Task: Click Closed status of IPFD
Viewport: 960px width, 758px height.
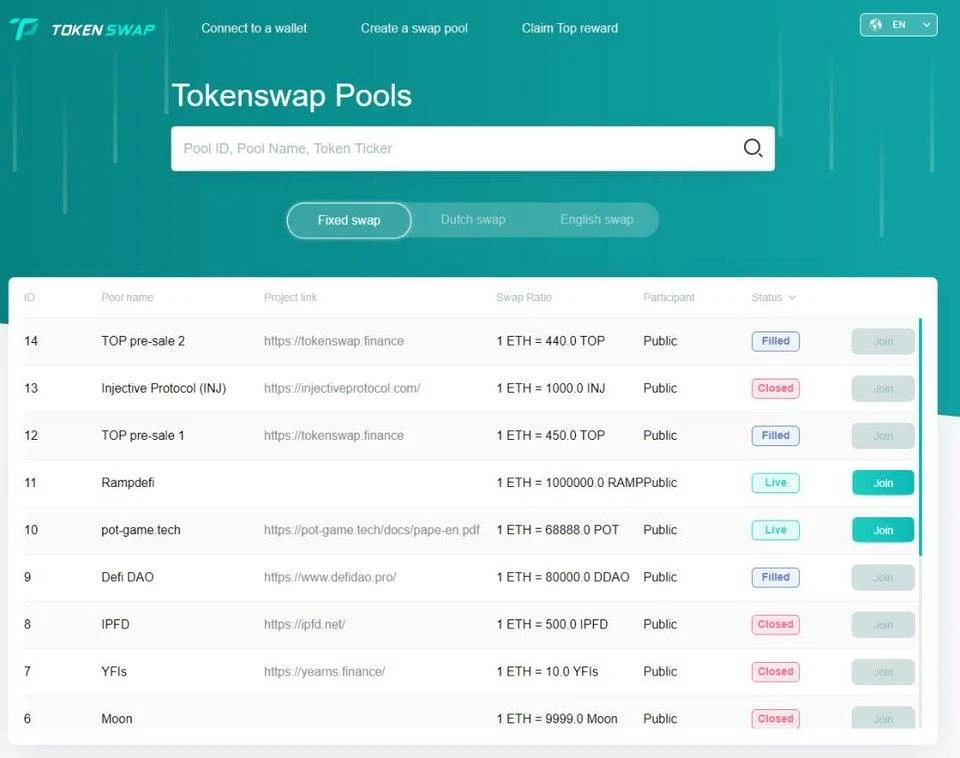Action: [x=775, y=624]
